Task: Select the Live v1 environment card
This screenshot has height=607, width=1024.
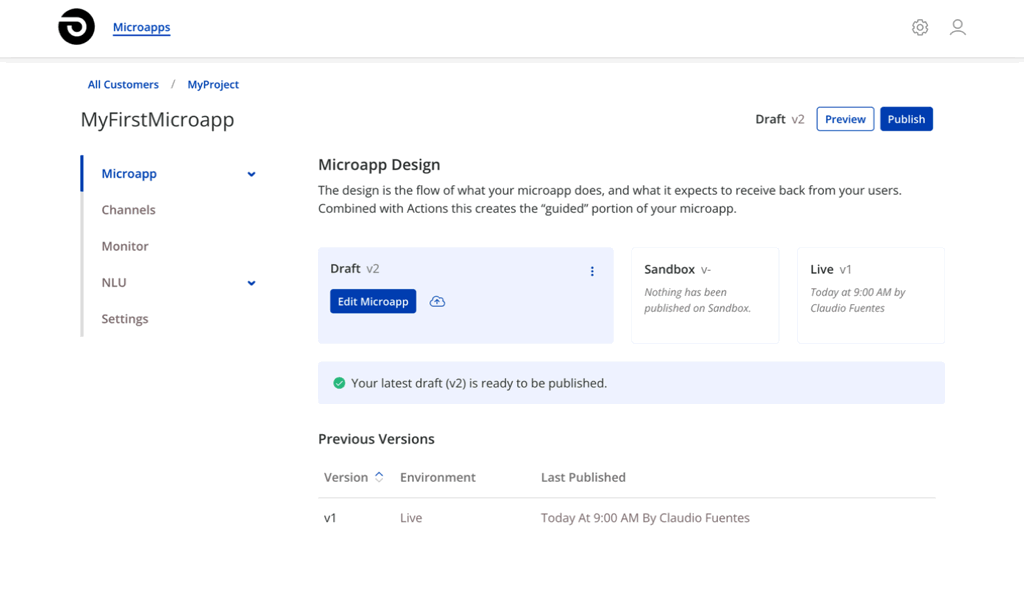Action: 870,295
